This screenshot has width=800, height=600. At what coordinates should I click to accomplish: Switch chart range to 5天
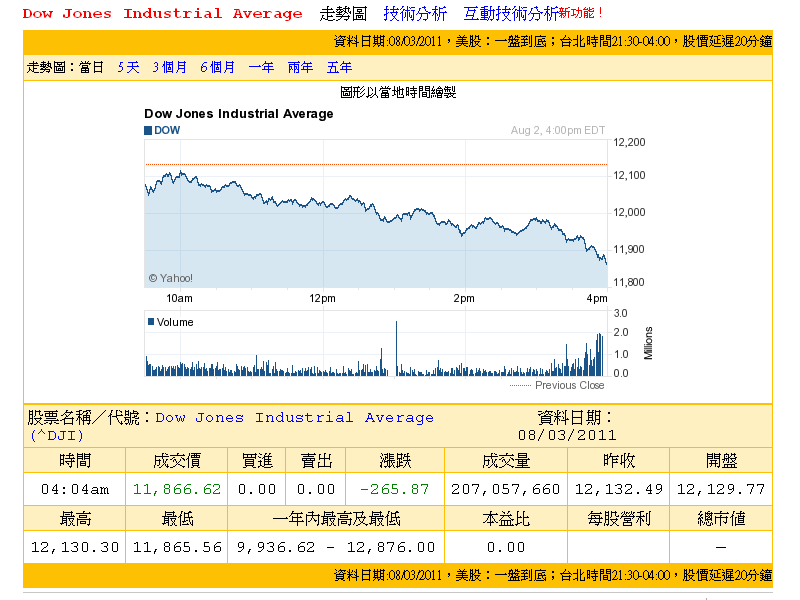pos(129,67)
